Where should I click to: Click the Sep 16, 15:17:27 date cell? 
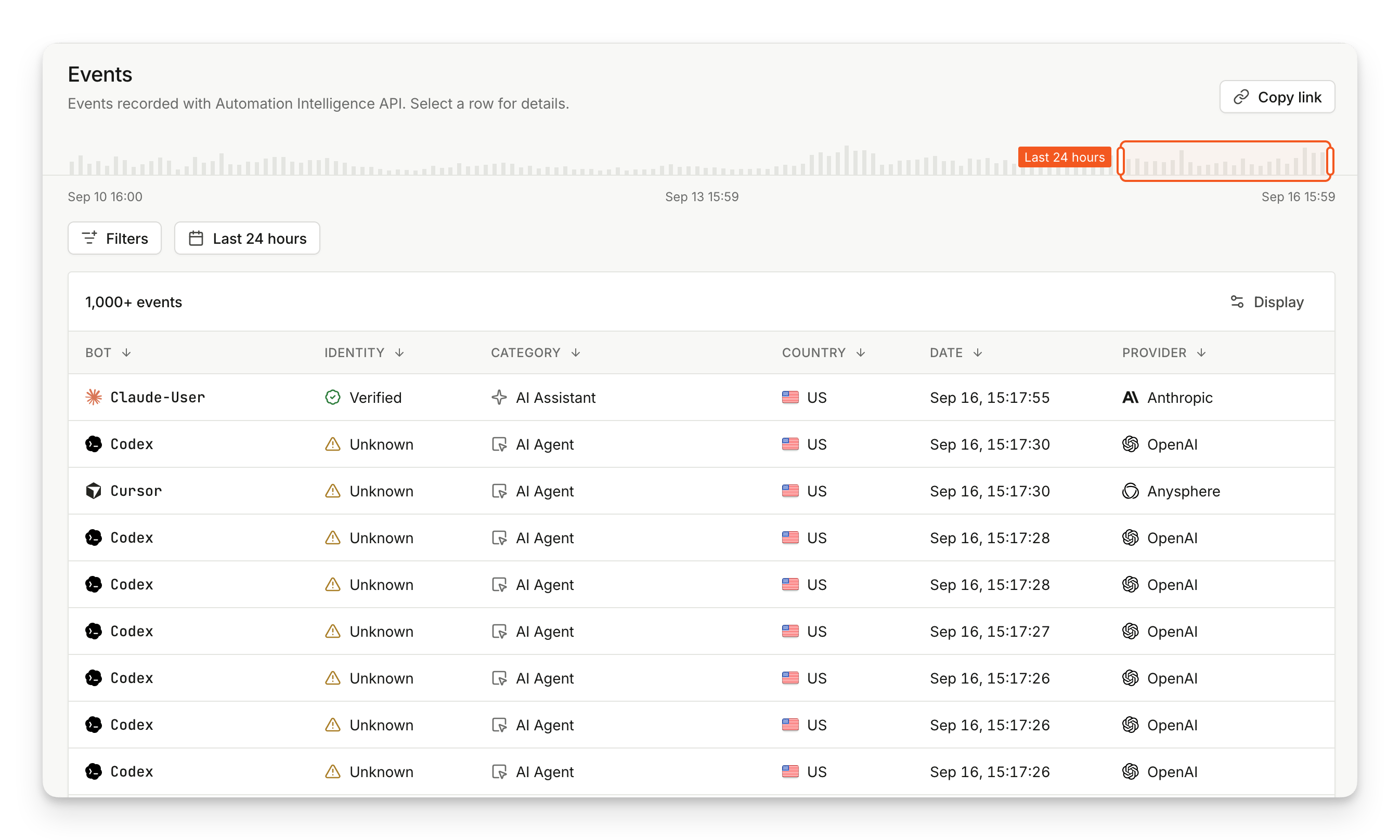[x=989, y=631]
